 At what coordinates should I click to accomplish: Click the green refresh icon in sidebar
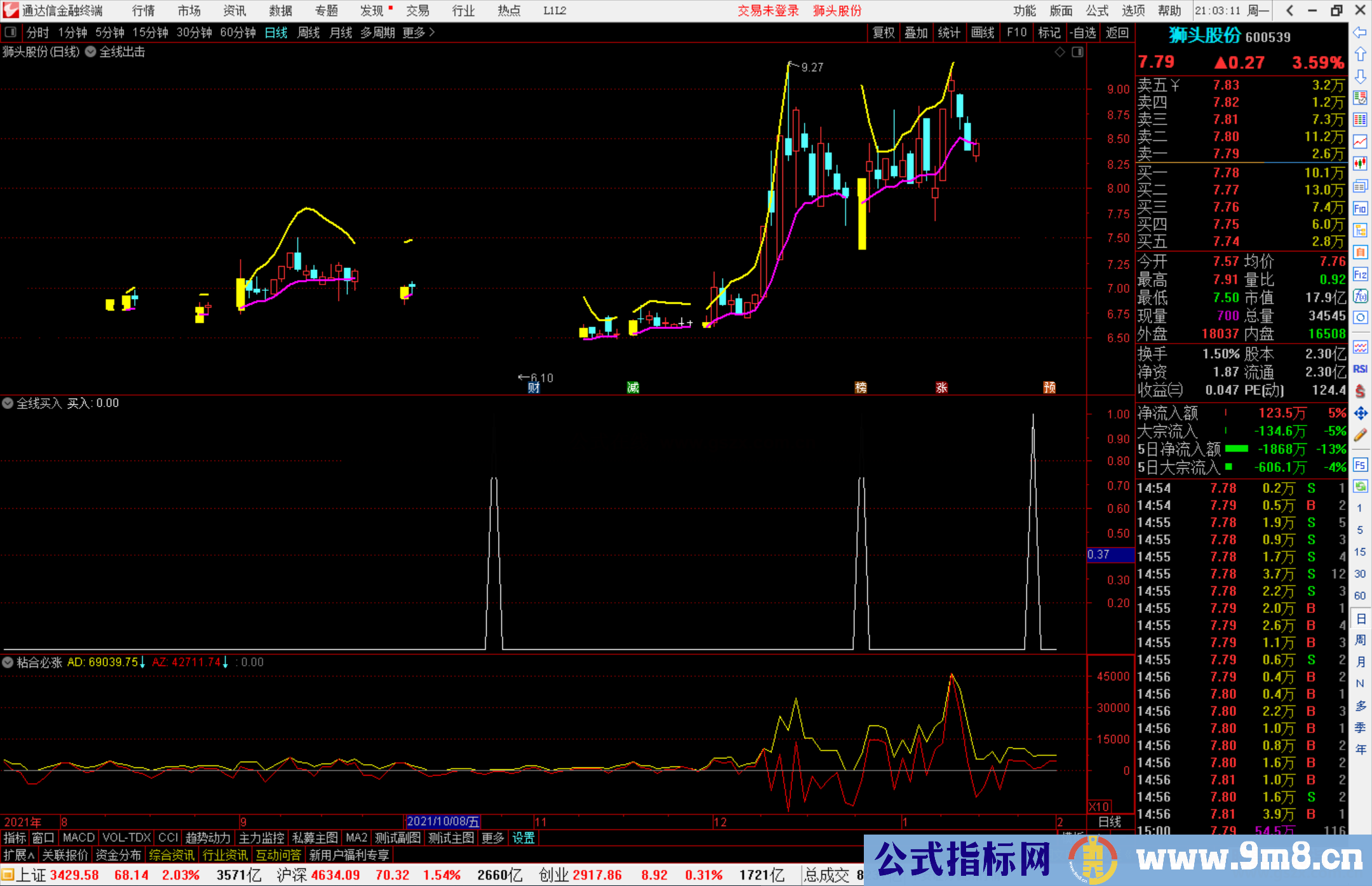(x=1360, y=487)
